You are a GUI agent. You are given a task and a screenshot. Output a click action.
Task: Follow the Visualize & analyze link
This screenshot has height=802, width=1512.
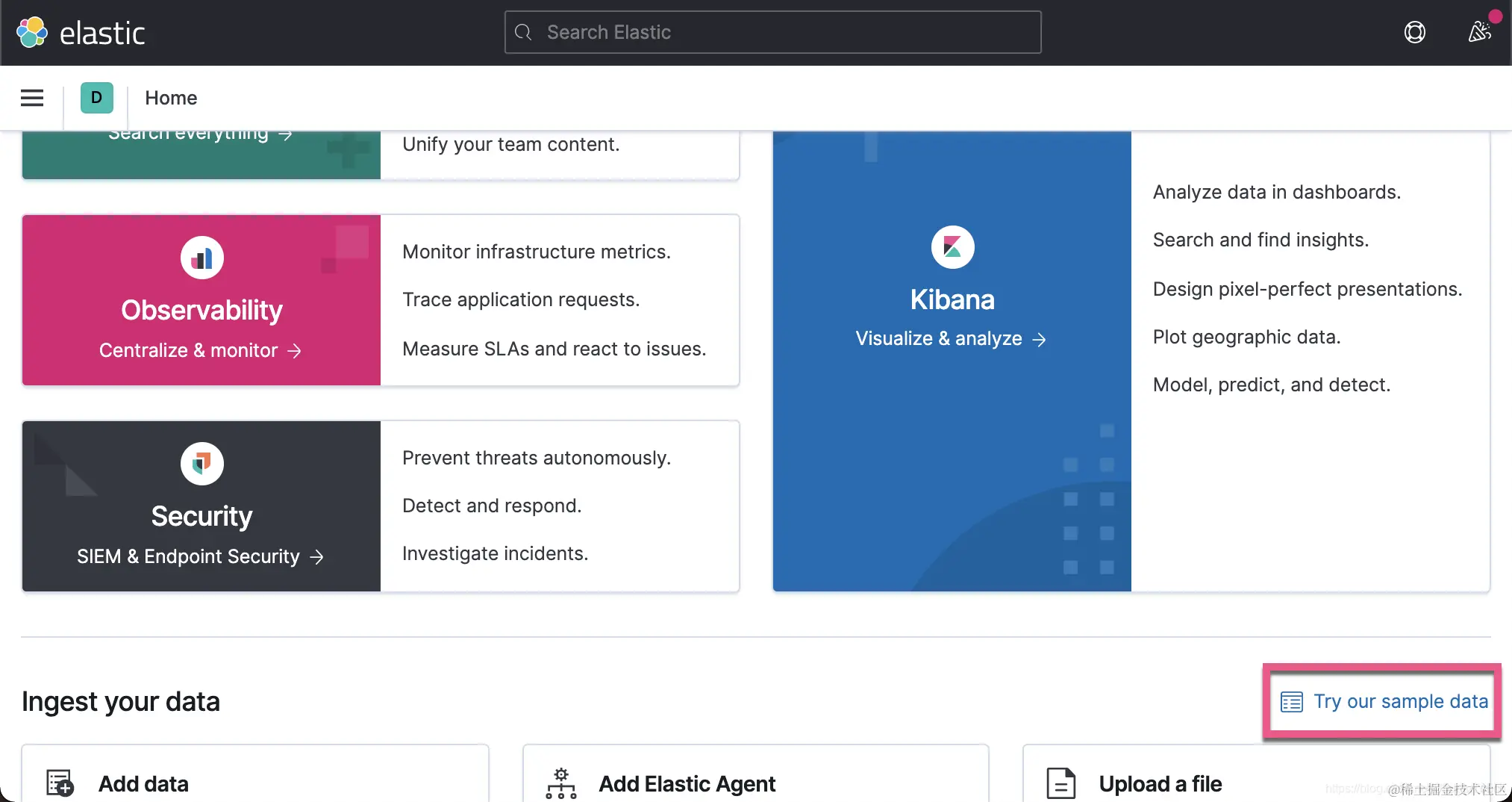click(951, 339)
